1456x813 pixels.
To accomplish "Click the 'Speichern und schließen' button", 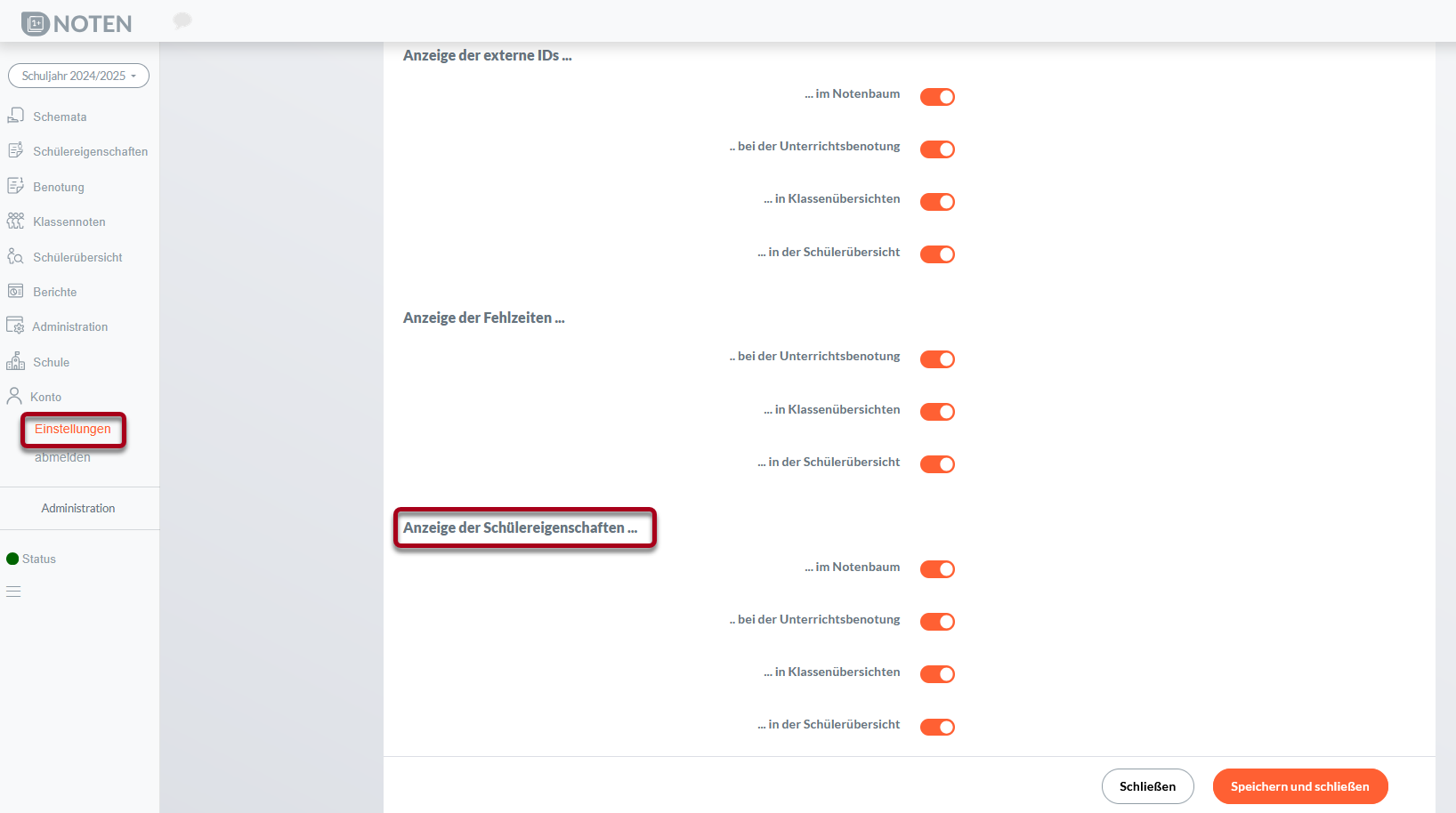I will point(1300,786).
